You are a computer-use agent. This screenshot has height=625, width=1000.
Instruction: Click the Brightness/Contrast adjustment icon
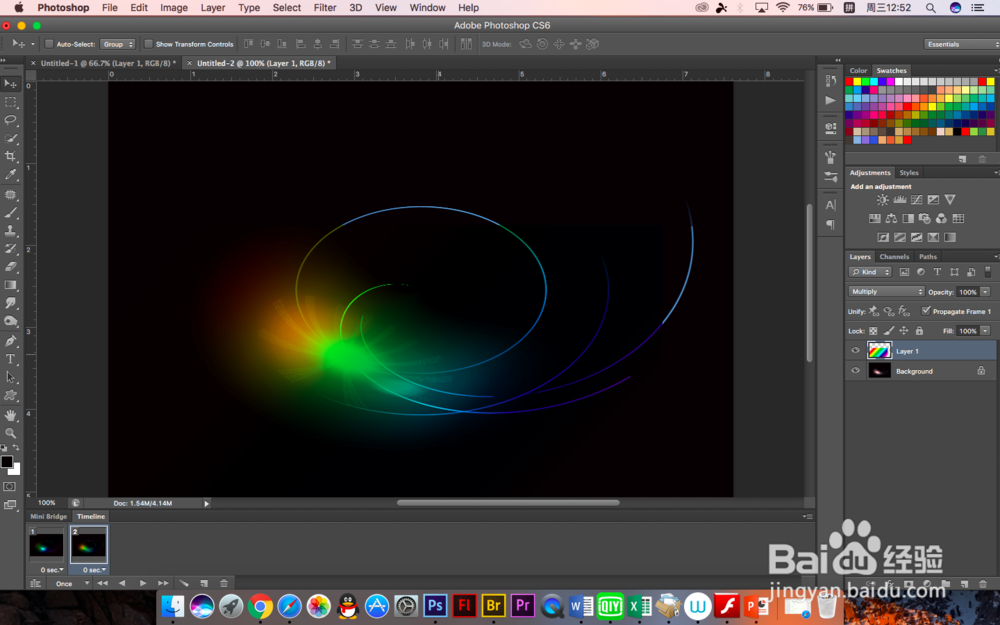tap(882, 200)
